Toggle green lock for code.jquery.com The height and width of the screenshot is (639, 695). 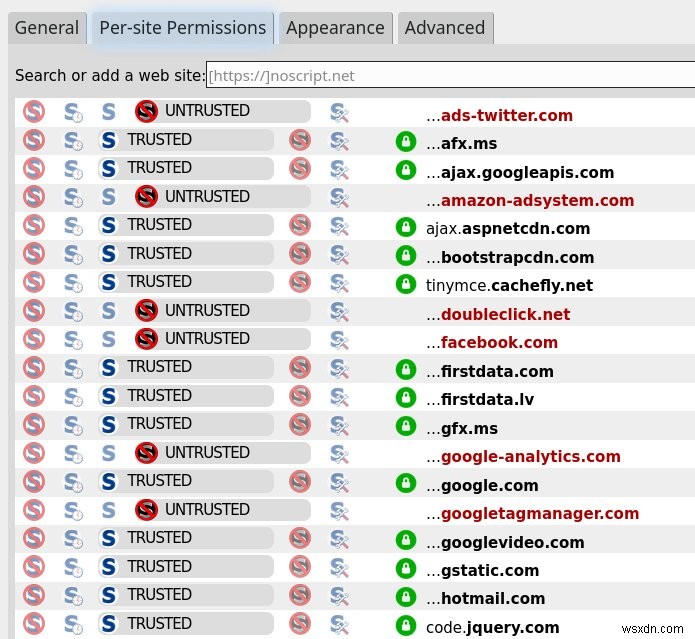(x=406, y=625)
